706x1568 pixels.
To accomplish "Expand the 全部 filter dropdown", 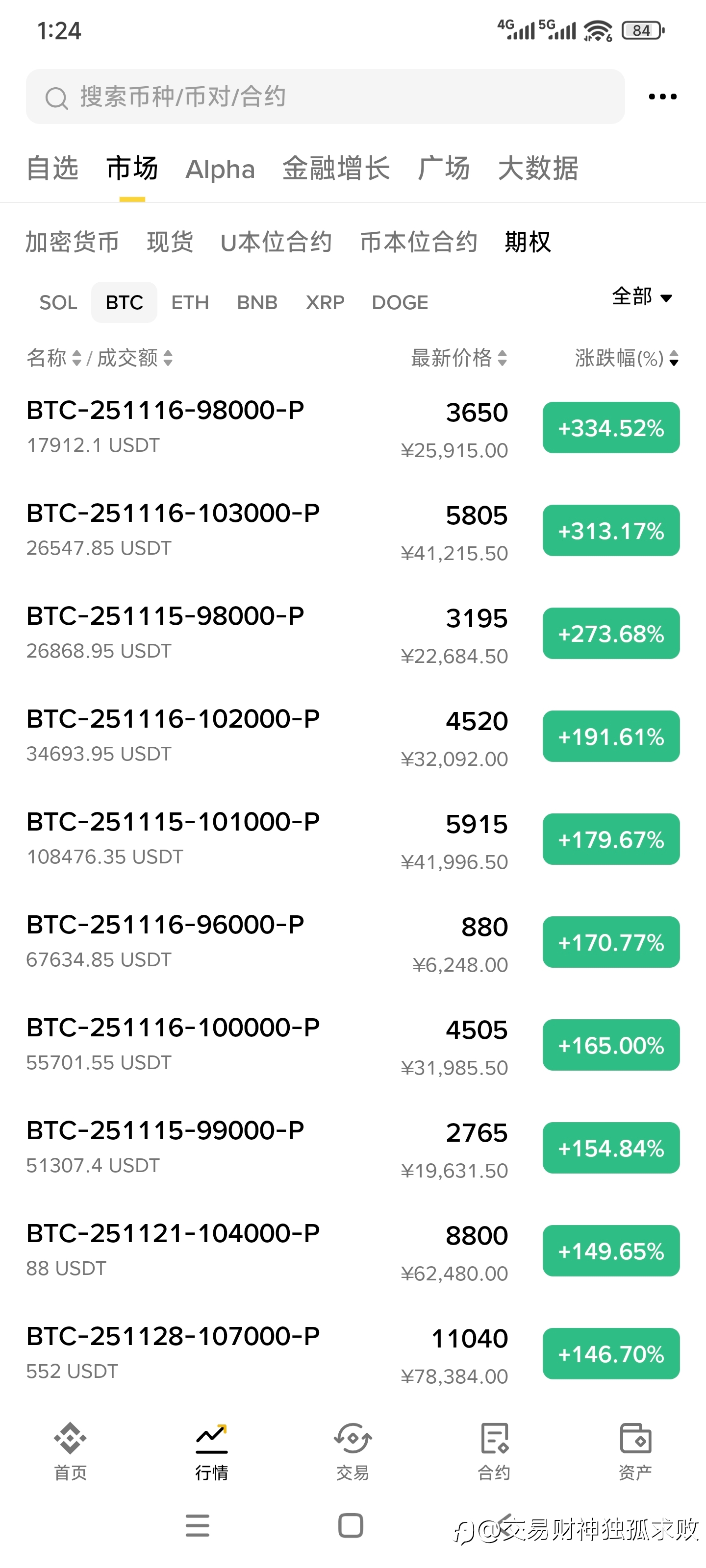I will pos(642,297).
